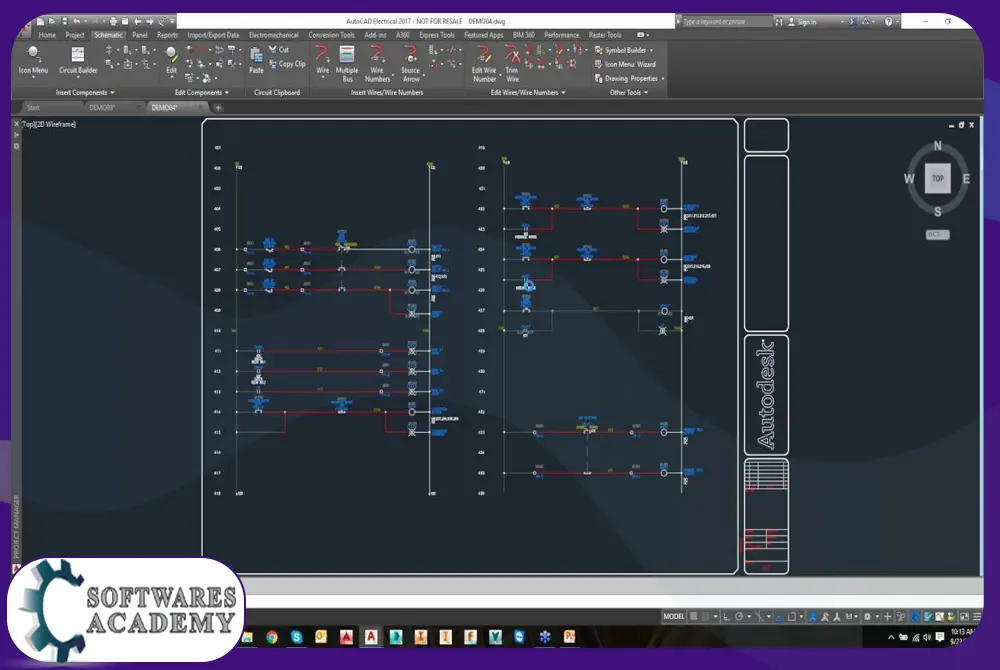Open the Import/Export Data tab
The width and height of the screenshot is (1000, 670).
(213, 35)
